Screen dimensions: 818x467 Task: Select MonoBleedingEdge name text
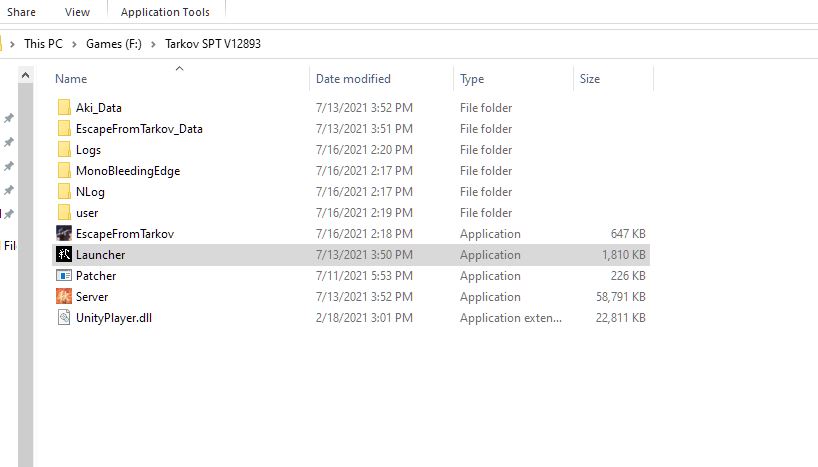tap(128, 171)
